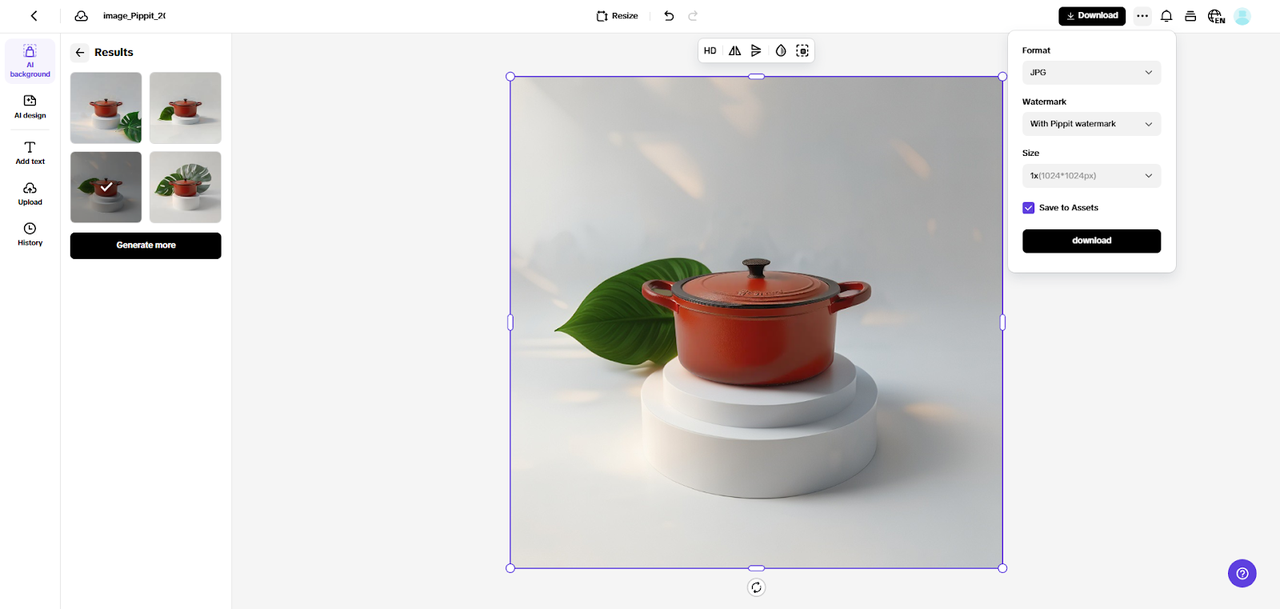Switch to the AI design tab
Viewport: 1280px width, 609px height.
(30, 106)
